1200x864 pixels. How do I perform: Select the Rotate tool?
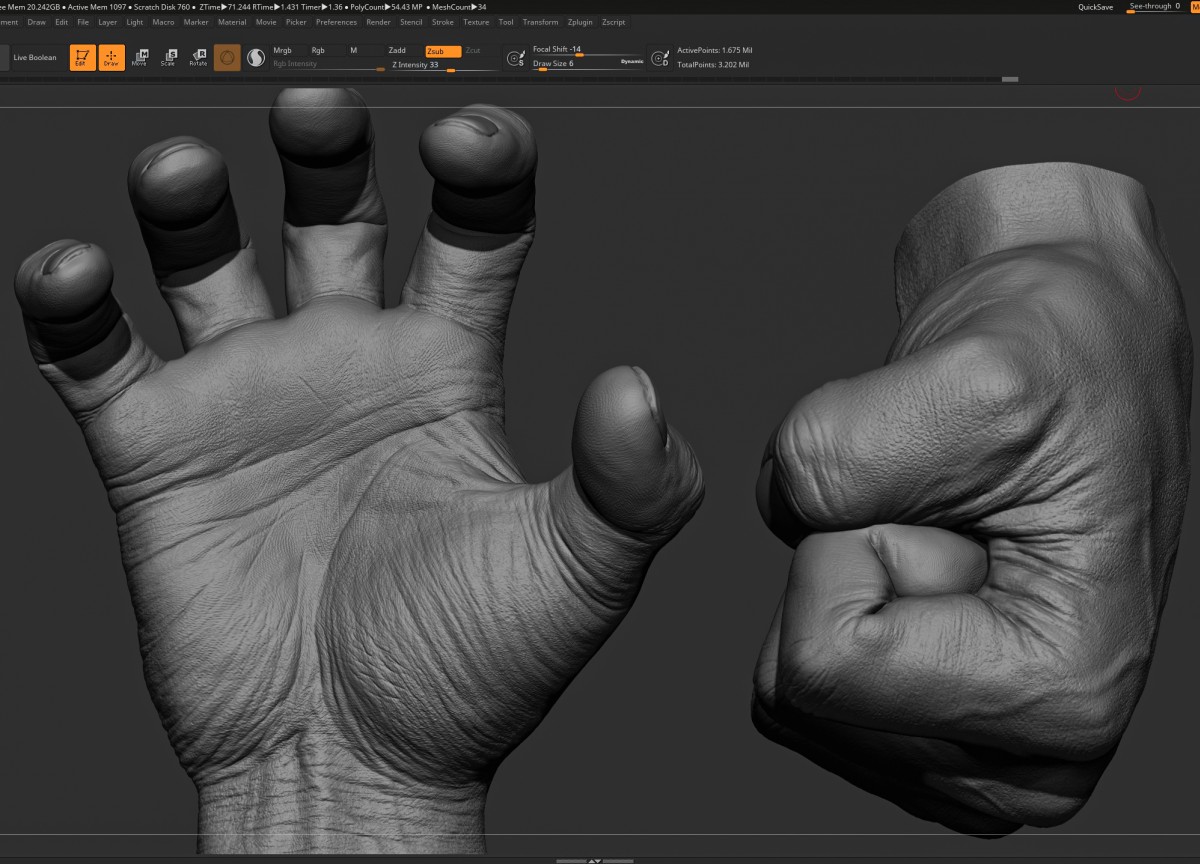point(198,58)
